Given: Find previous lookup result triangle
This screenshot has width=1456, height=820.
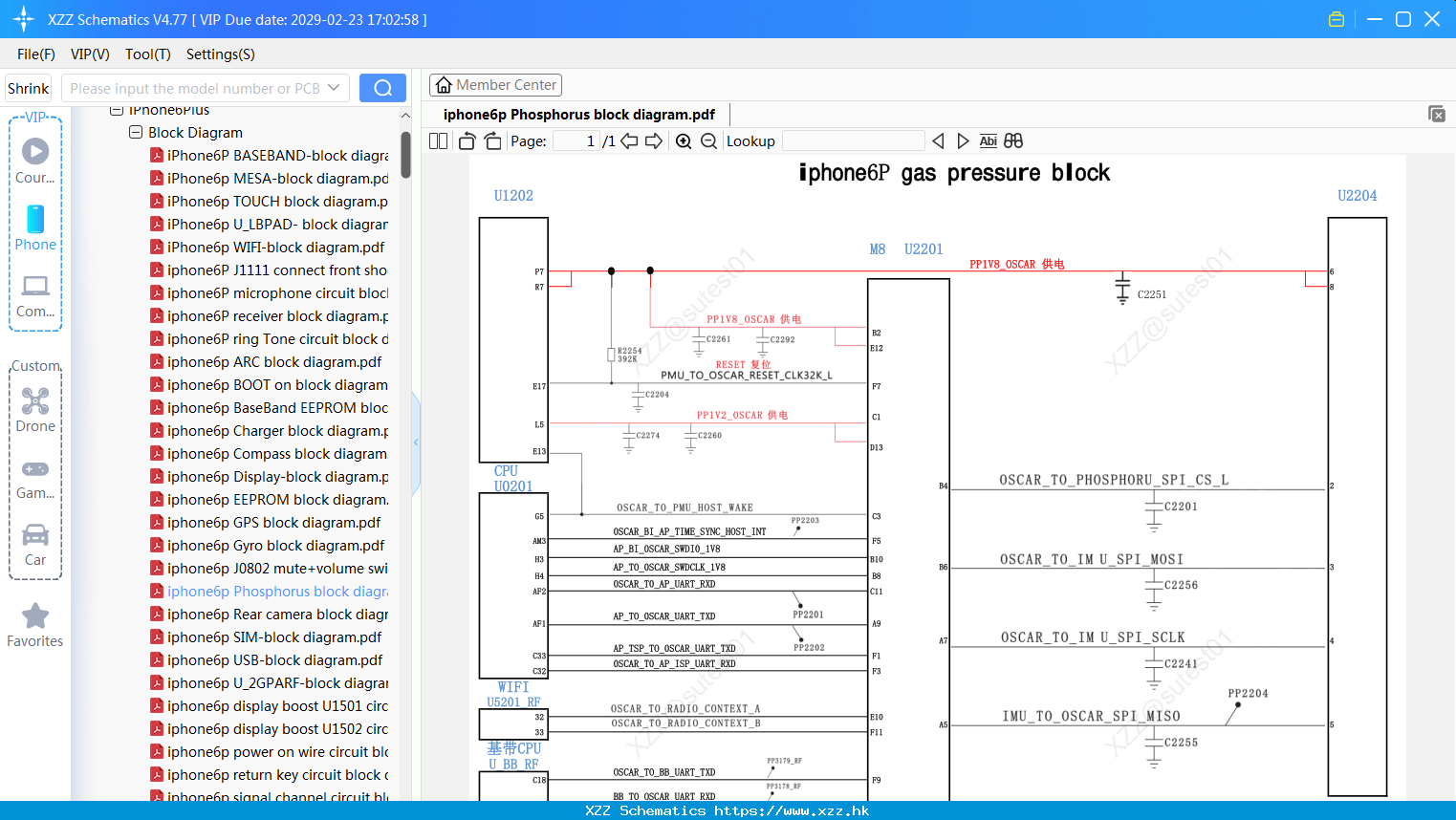Looking at the screenshot, I should [938, 141].
